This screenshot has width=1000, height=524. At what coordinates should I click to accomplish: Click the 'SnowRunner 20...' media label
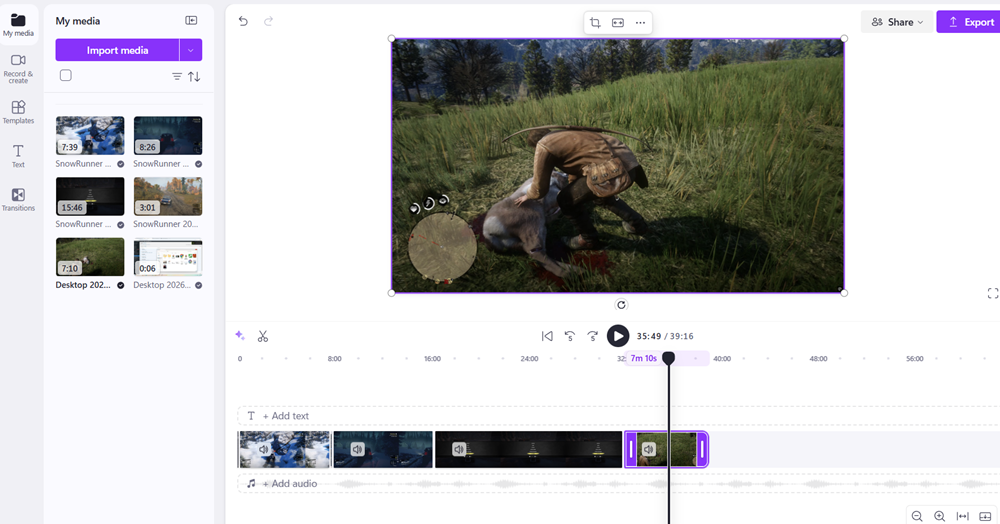tap(166, 224)
